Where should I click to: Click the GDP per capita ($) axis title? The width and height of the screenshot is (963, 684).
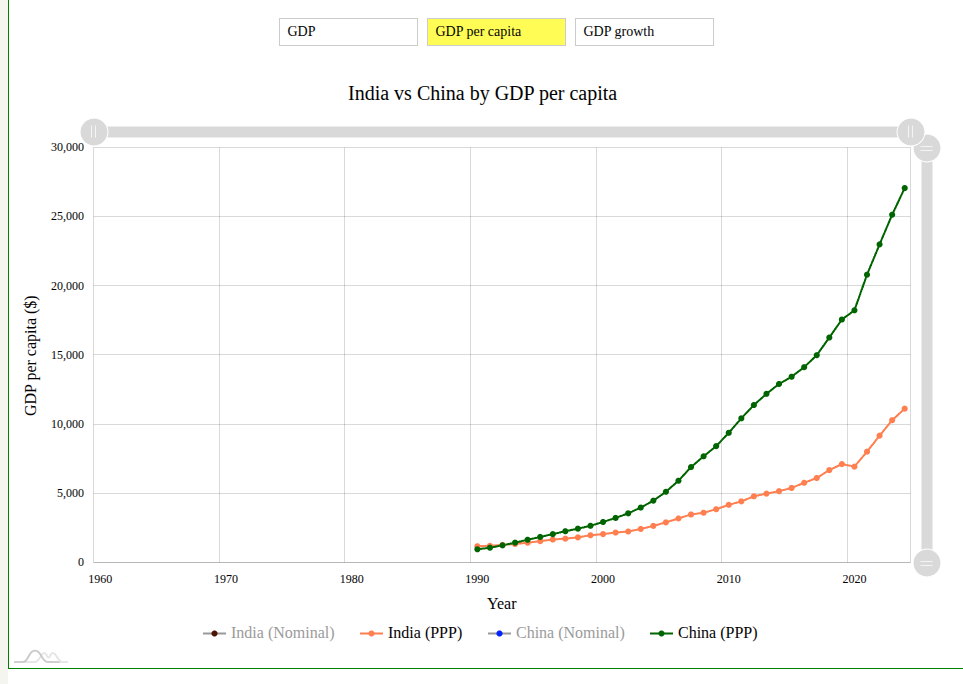31,356
